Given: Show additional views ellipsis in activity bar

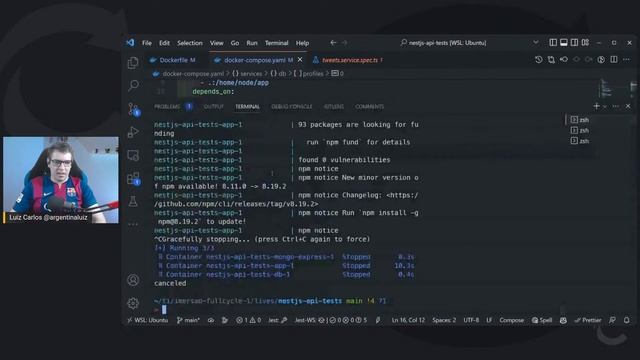Looking at the screenshot, I should coord(133,224).
